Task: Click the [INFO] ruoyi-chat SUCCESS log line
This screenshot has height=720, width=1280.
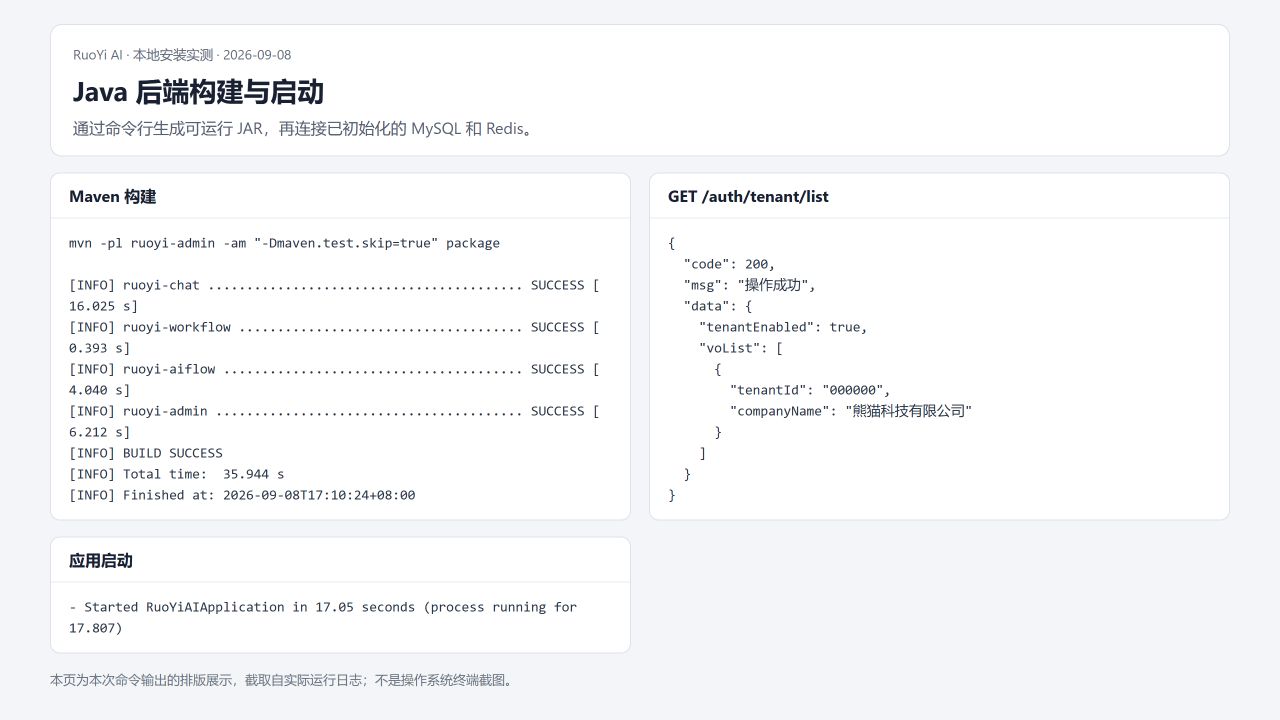Action: click(334, 295)
